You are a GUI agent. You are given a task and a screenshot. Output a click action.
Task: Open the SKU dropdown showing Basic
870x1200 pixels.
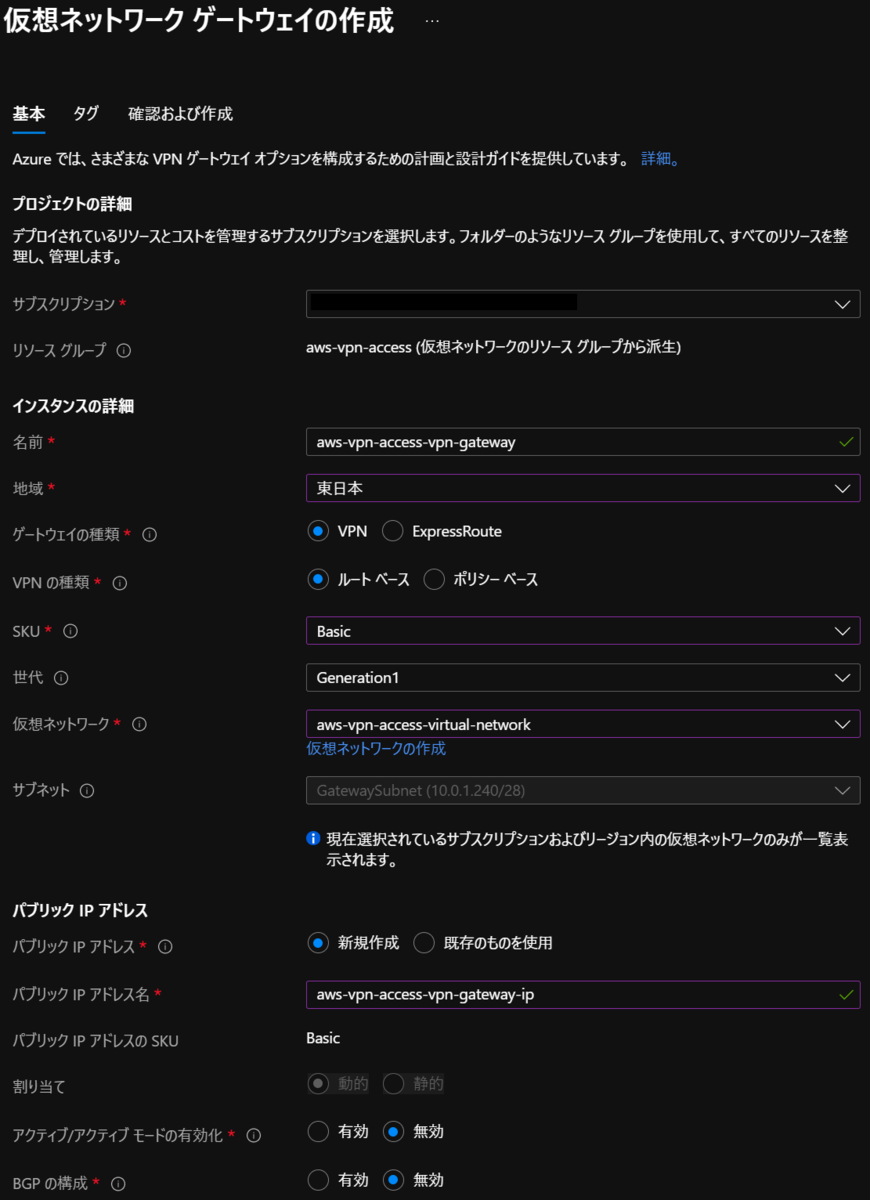pos(583,631)
